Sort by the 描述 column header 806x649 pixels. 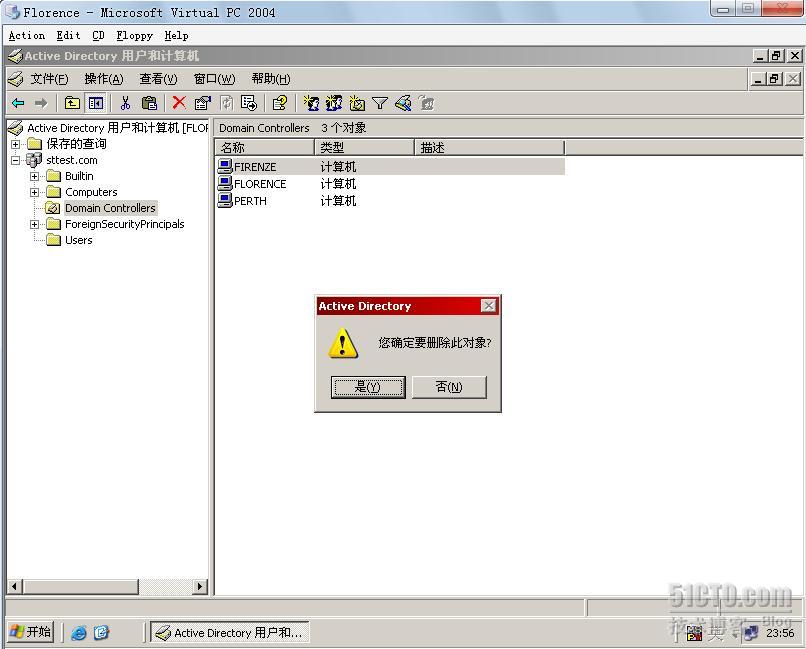click(489, 147)
